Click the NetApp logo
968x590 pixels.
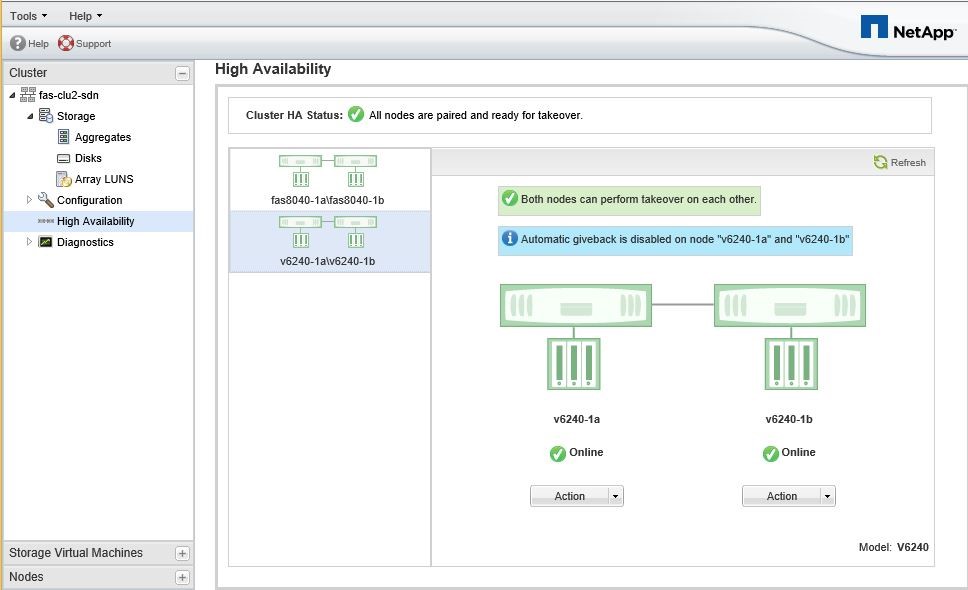pos(908,28)
